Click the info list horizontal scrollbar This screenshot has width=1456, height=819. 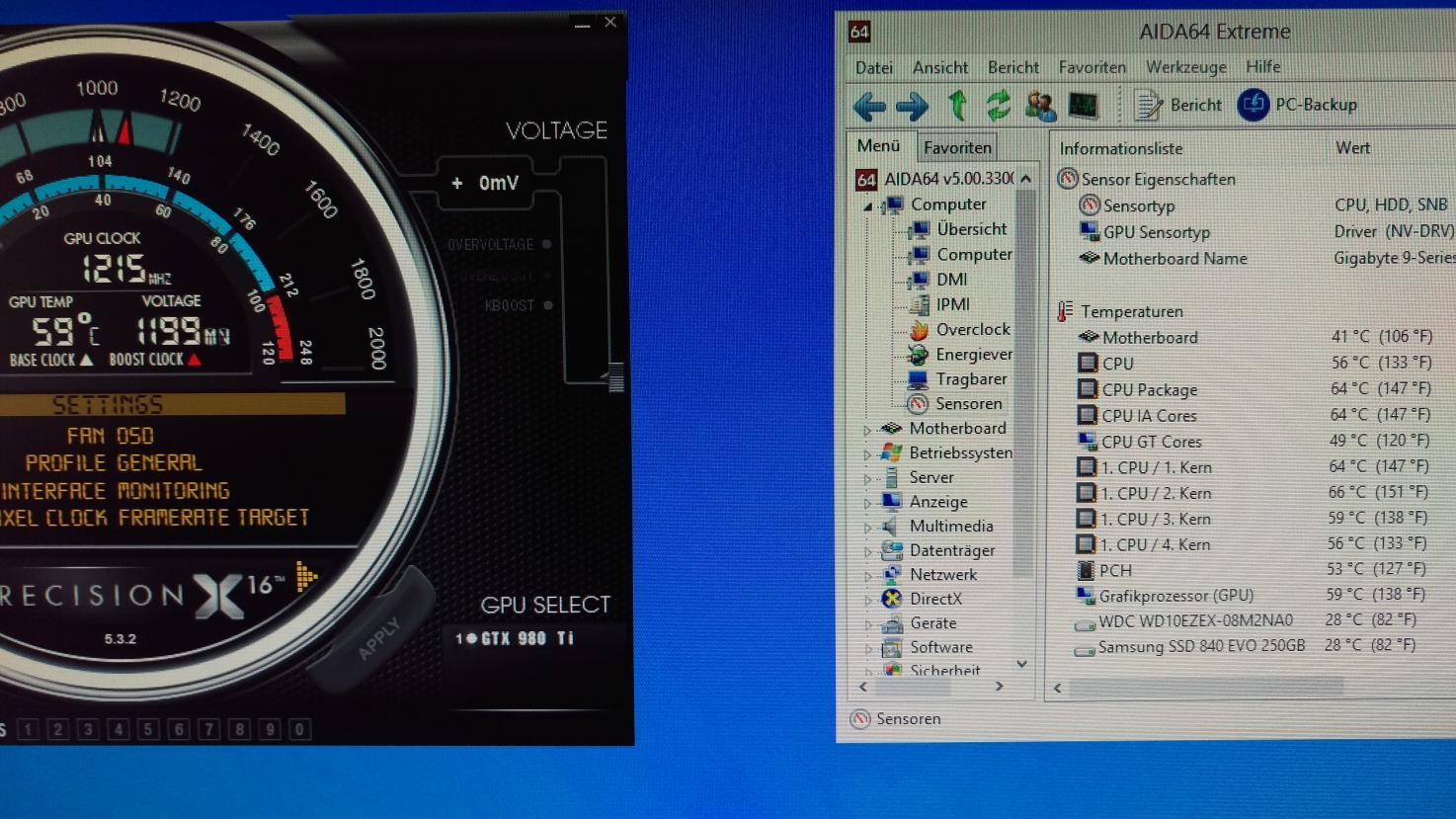point(1206,687)
